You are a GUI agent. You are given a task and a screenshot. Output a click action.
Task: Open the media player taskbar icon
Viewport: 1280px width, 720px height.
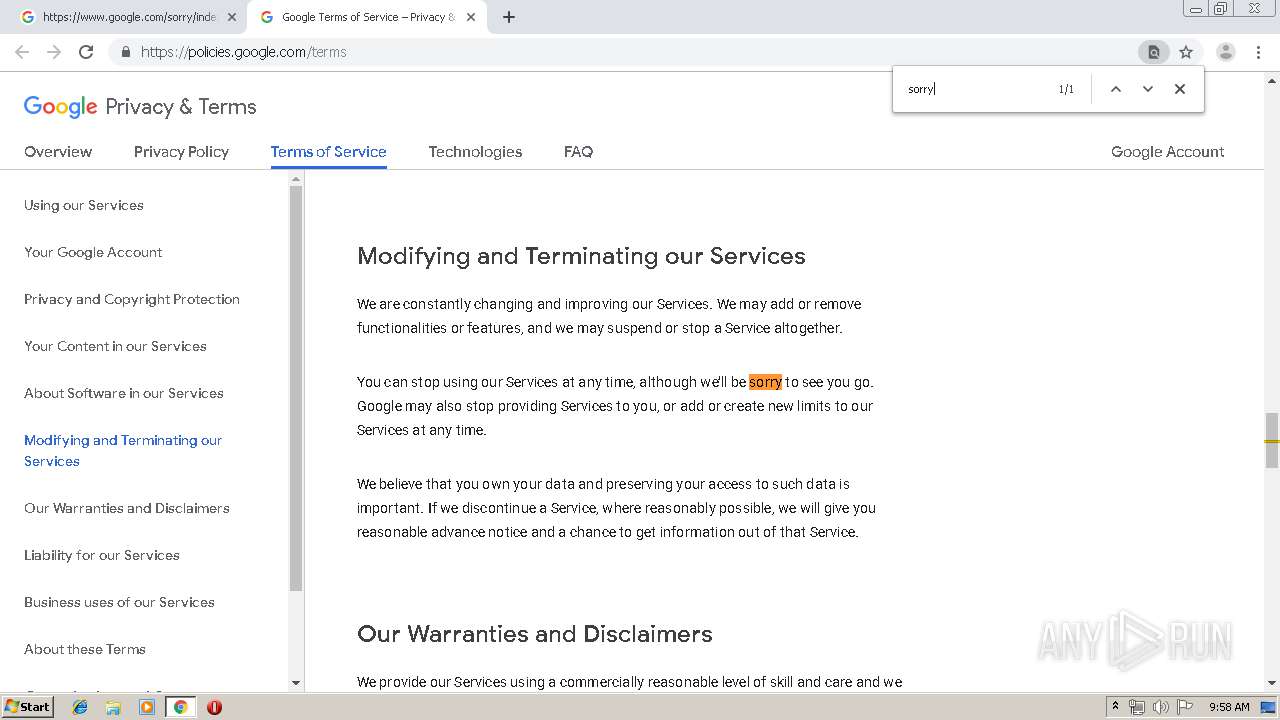coord(147,707)
